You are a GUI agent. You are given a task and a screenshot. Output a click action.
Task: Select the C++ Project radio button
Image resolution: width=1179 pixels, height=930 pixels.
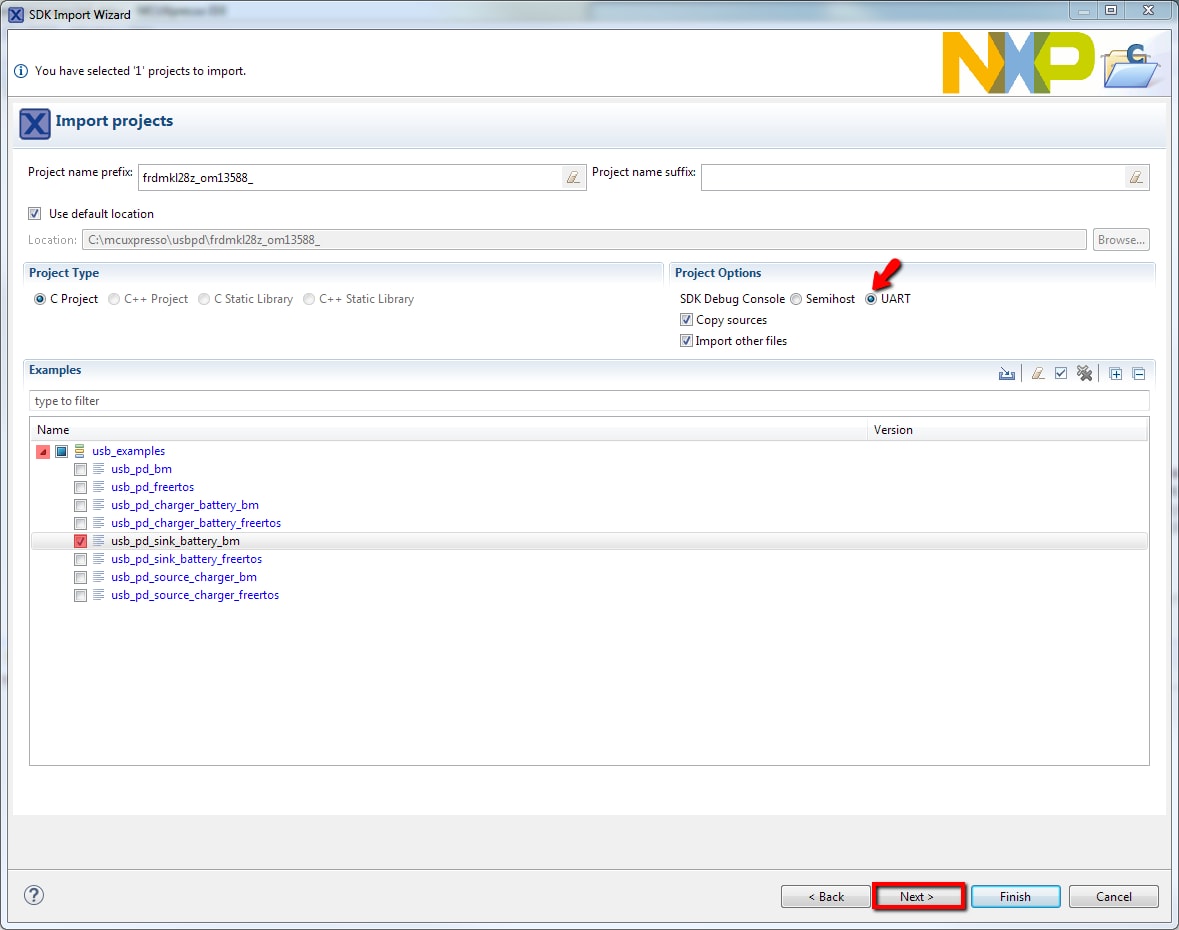pyautogui.click(x=113, y=298)
